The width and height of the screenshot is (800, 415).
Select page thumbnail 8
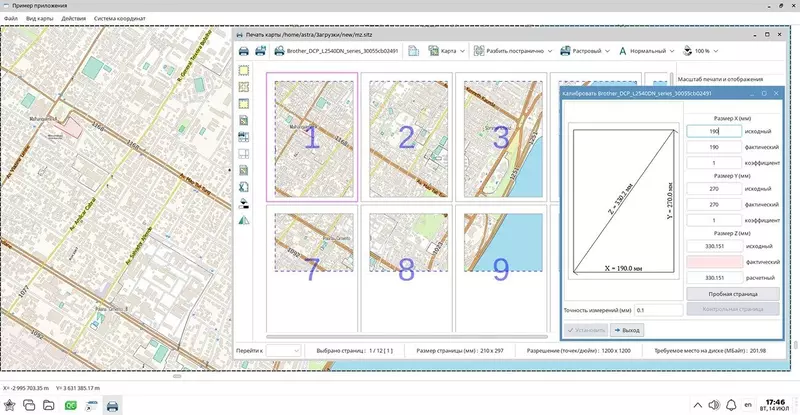click(x=407, y=268)
